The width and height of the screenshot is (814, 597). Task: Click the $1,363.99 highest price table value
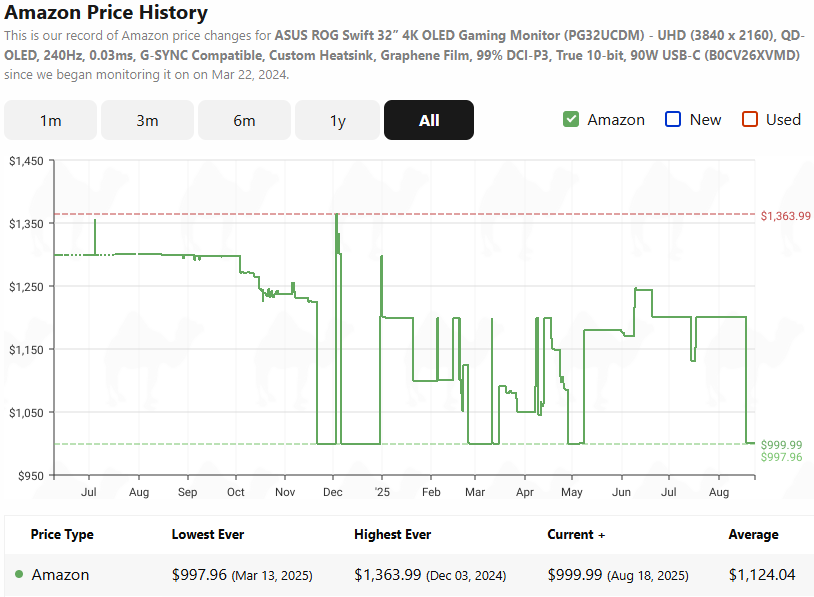pyautogui.click(x=388, y=575)
